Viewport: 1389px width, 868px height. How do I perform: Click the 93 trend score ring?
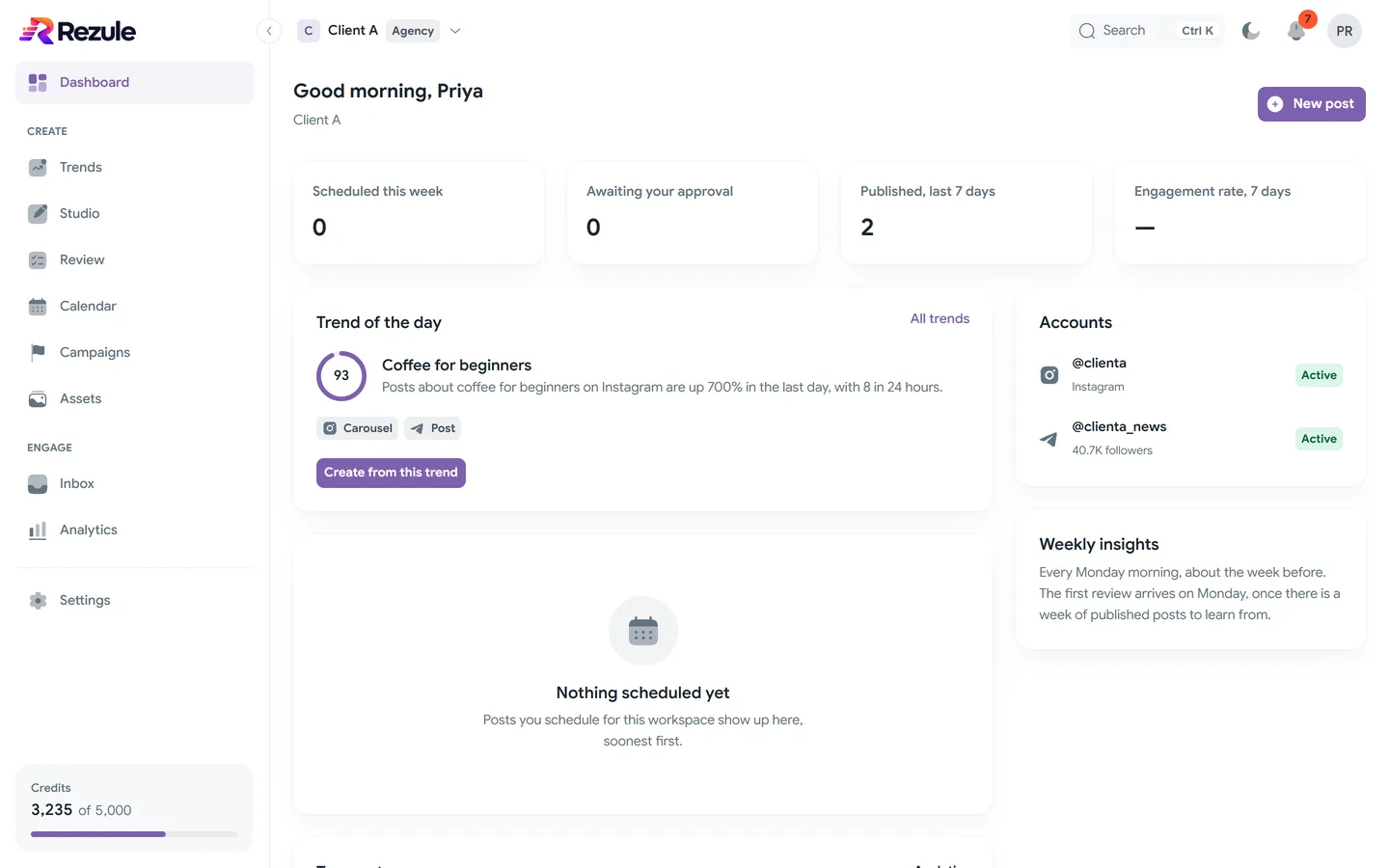341,376
